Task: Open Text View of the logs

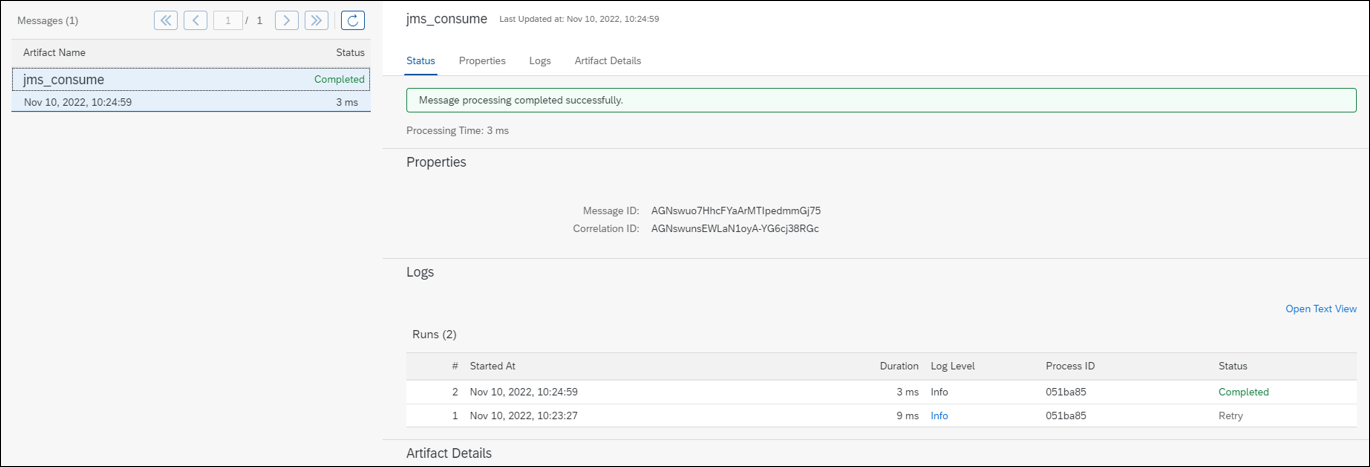Action: [x=1321, y=309]
